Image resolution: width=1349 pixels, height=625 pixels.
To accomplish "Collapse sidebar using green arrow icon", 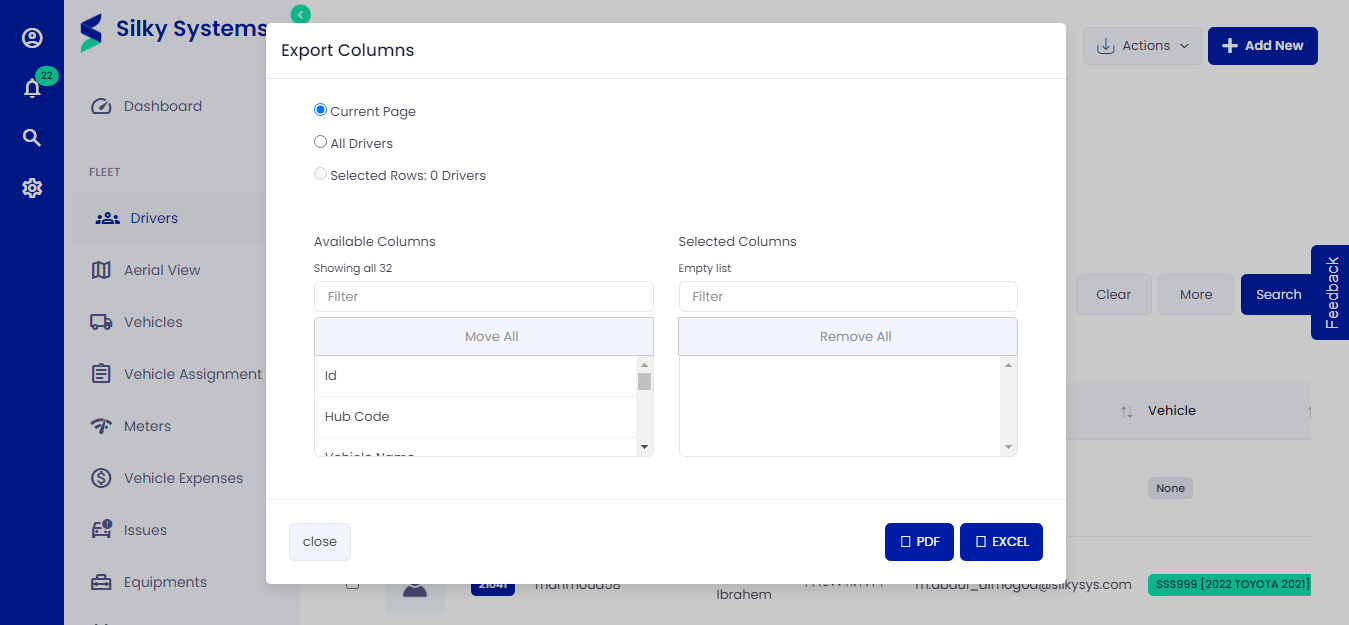I will click(x=300, y=14).
